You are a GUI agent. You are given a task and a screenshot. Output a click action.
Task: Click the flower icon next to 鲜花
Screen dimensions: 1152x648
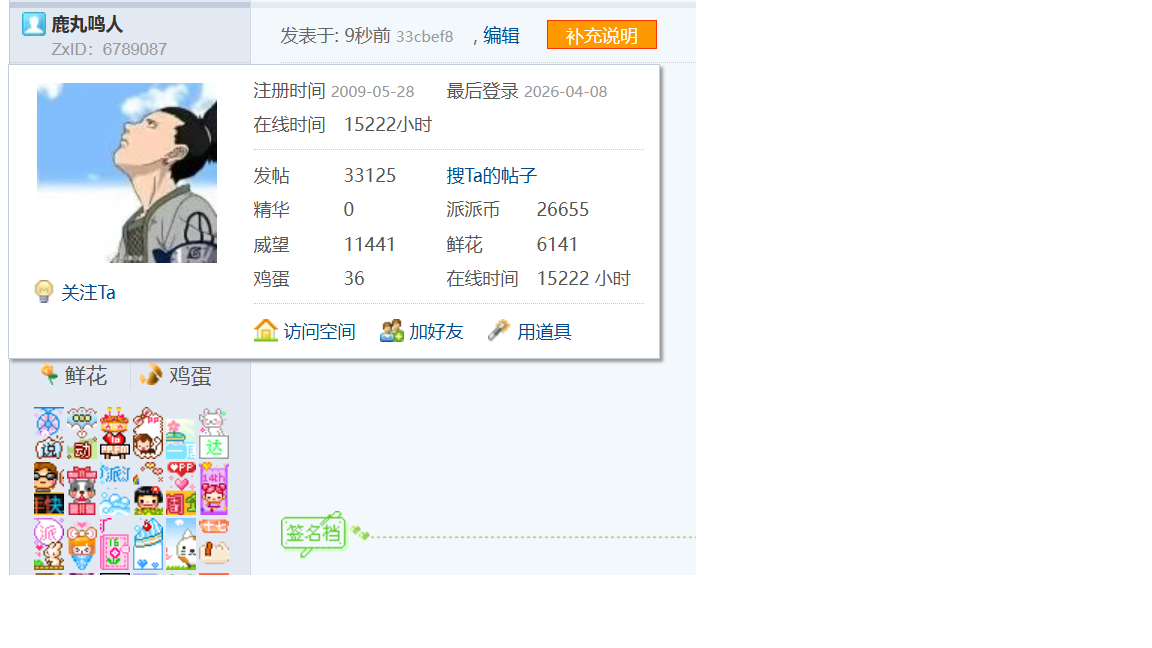pyautogui.click(x=48, y=375)
